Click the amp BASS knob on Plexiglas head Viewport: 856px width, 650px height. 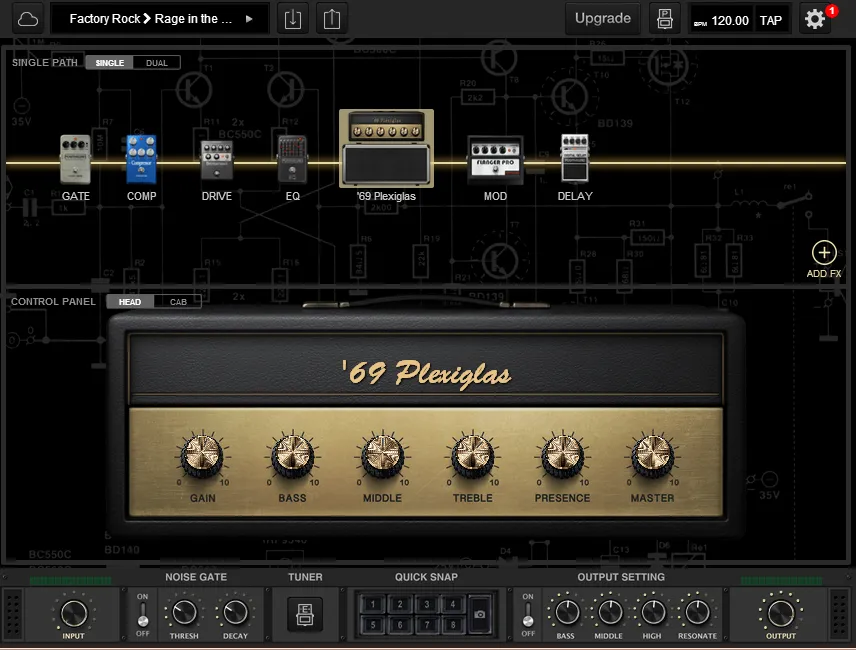[x=292, y=456]
